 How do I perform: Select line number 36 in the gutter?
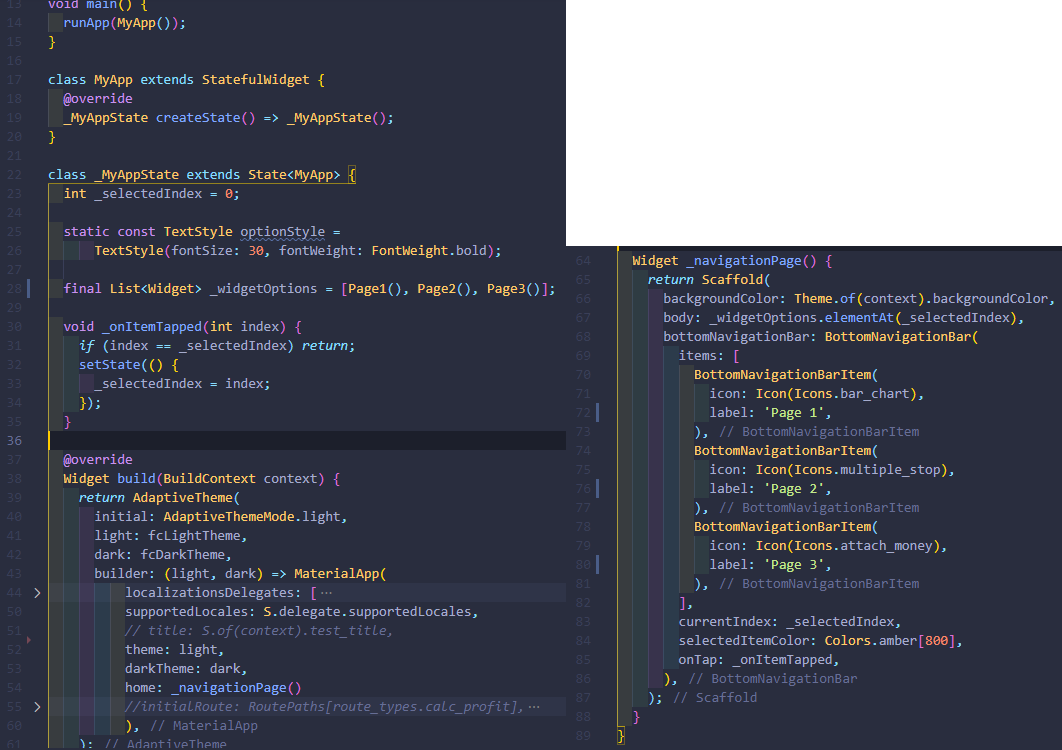(x=14, y=440)
